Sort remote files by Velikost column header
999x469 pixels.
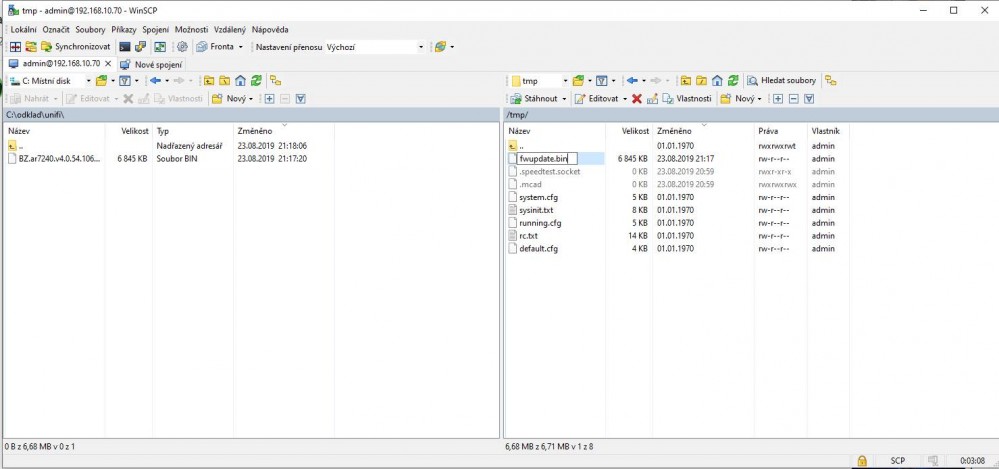635,131
